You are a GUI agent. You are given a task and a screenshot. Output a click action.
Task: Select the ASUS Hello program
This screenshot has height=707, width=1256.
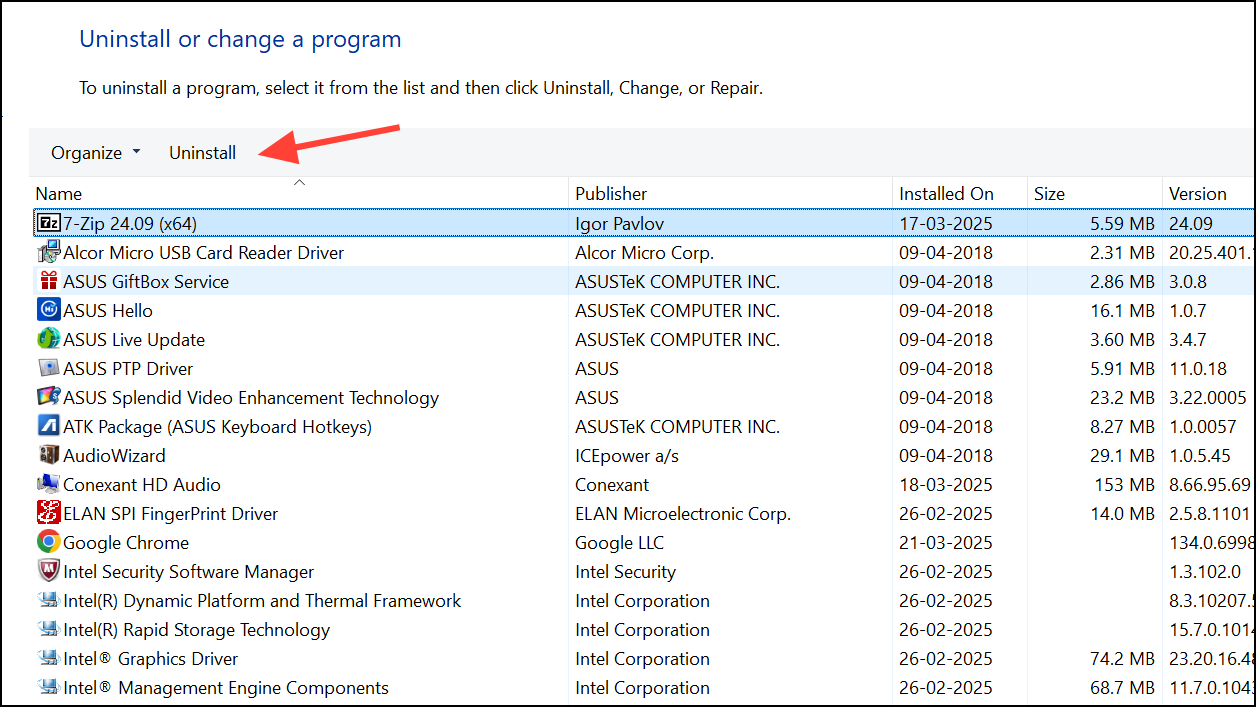pyautogui.click(x=643, y=310)
